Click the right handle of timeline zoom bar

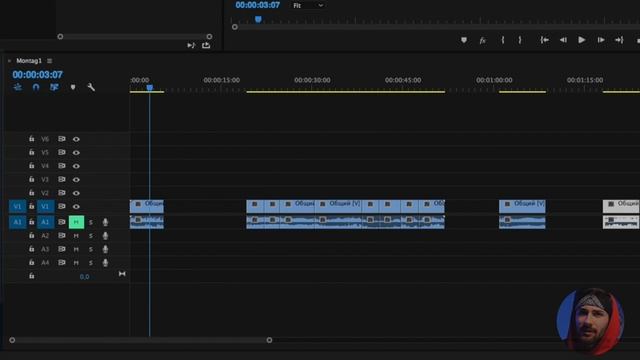tap(269, 340)
